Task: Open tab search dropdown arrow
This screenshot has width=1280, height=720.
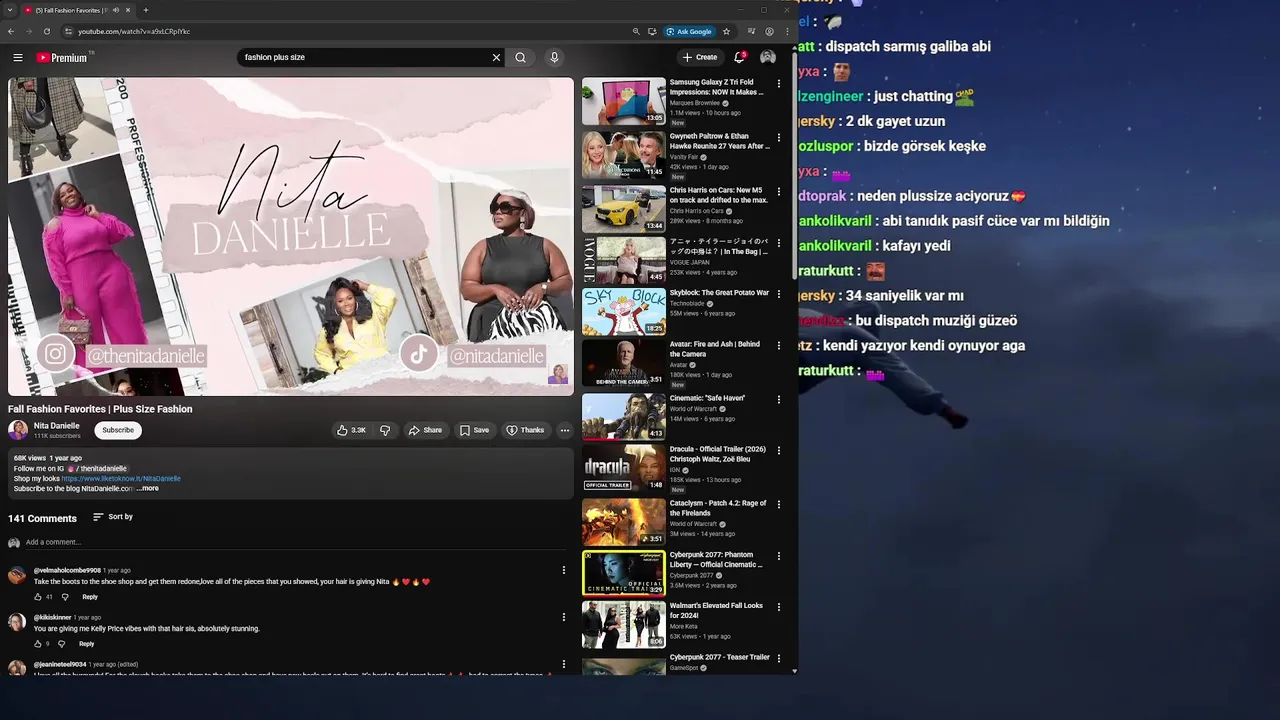Action: tap(11, 10)
